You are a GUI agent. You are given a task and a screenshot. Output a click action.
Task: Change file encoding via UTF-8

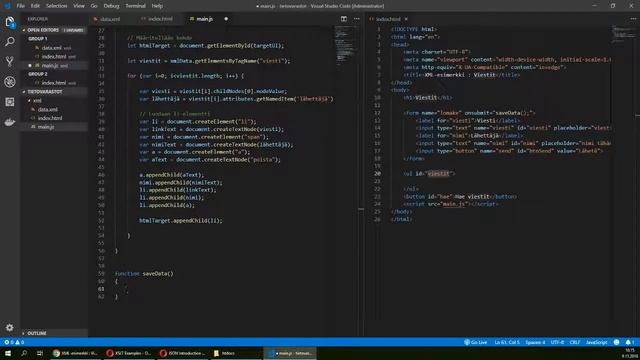pos(557,342)
